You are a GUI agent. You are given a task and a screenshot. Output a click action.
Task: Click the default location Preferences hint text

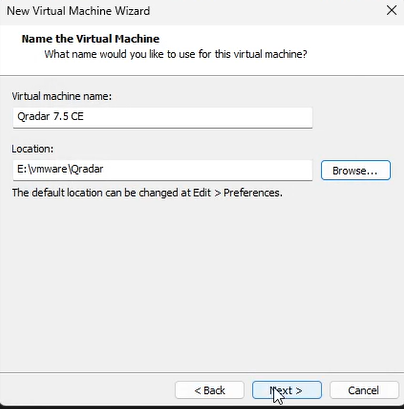(x=147, y=193)
